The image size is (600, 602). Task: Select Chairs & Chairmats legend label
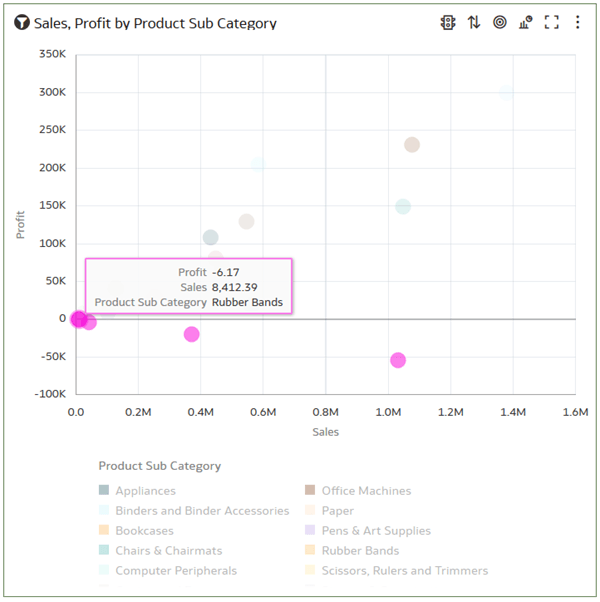point(169,551)
